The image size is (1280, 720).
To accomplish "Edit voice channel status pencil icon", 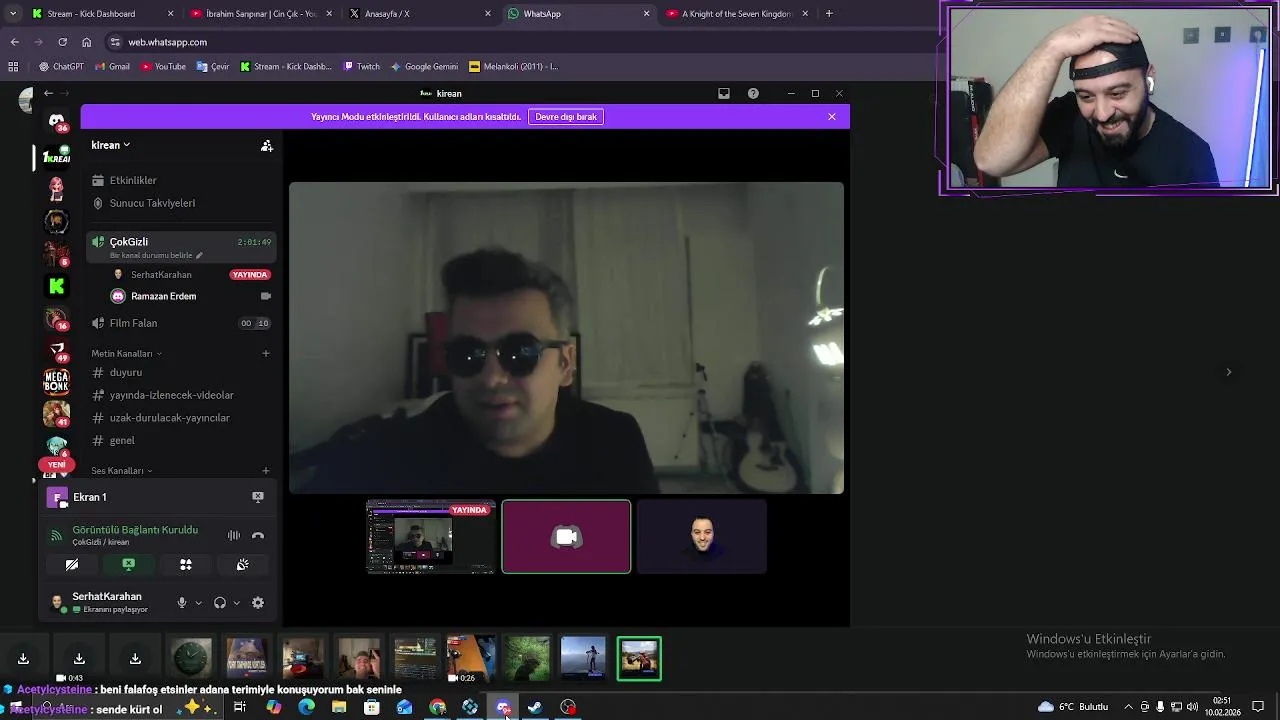I will tap(199, 255).
